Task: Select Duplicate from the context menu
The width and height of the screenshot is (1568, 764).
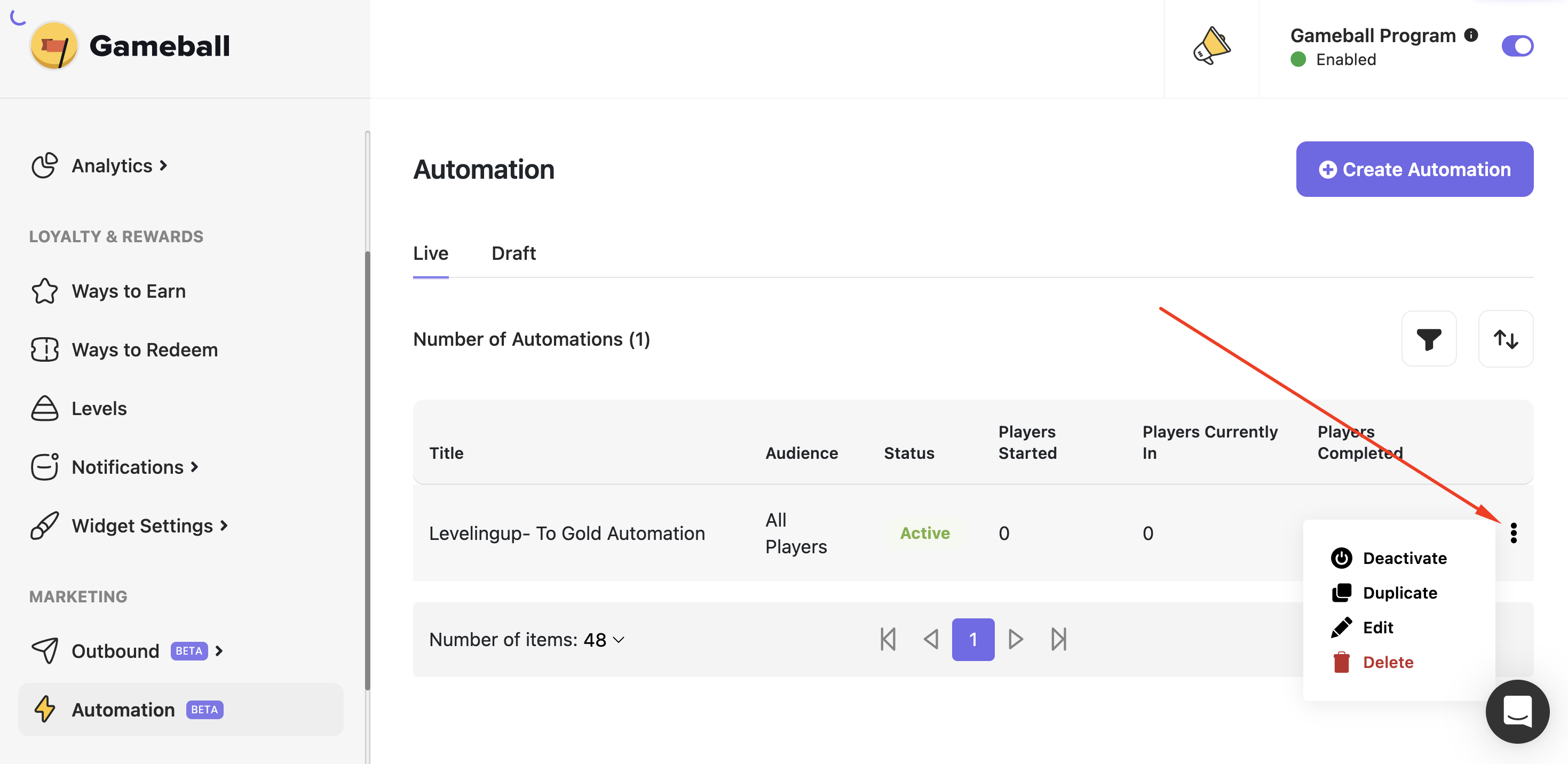Action: [x=1400, y=592]
